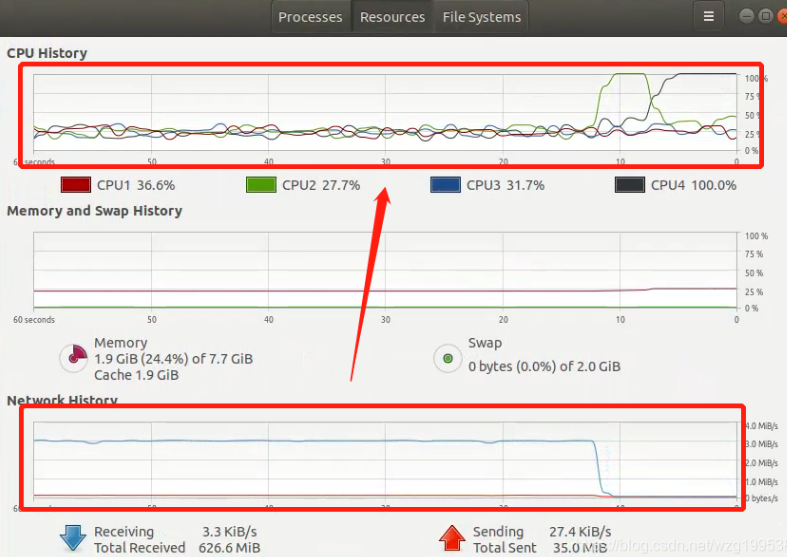Click the blue Receiving down-arrow icon
This screenshot has height=557, width=787.
coord(73,538)
